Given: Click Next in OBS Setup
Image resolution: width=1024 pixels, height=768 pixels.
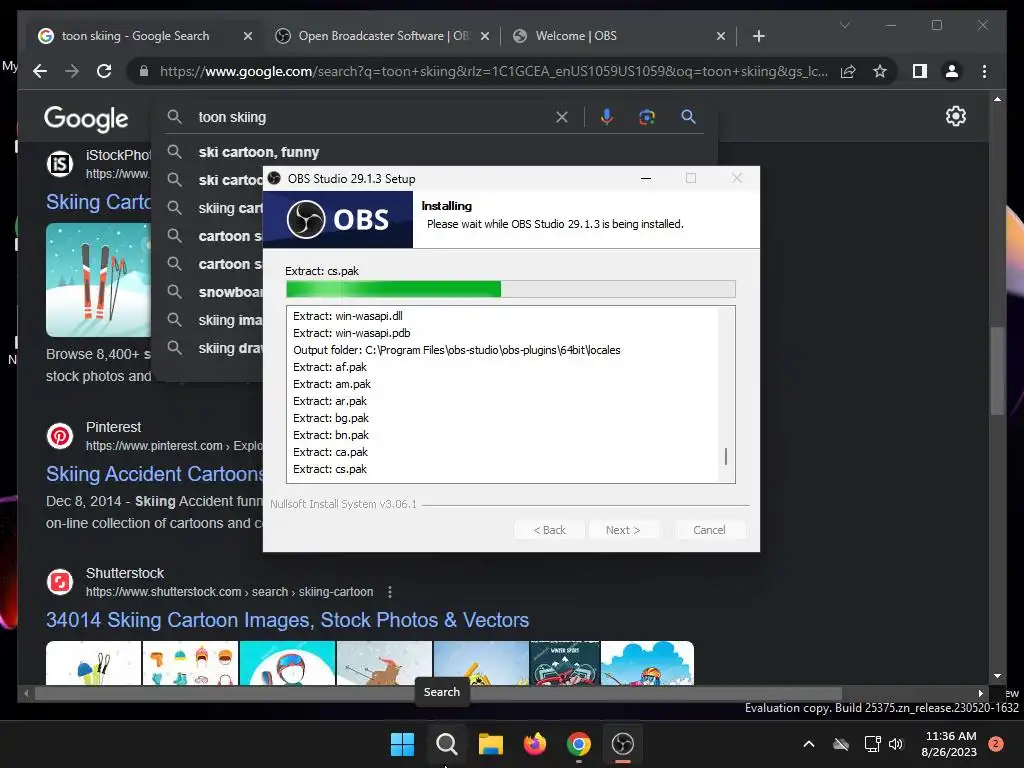Looking at the screenshot, I should click(x=622, y=530).
